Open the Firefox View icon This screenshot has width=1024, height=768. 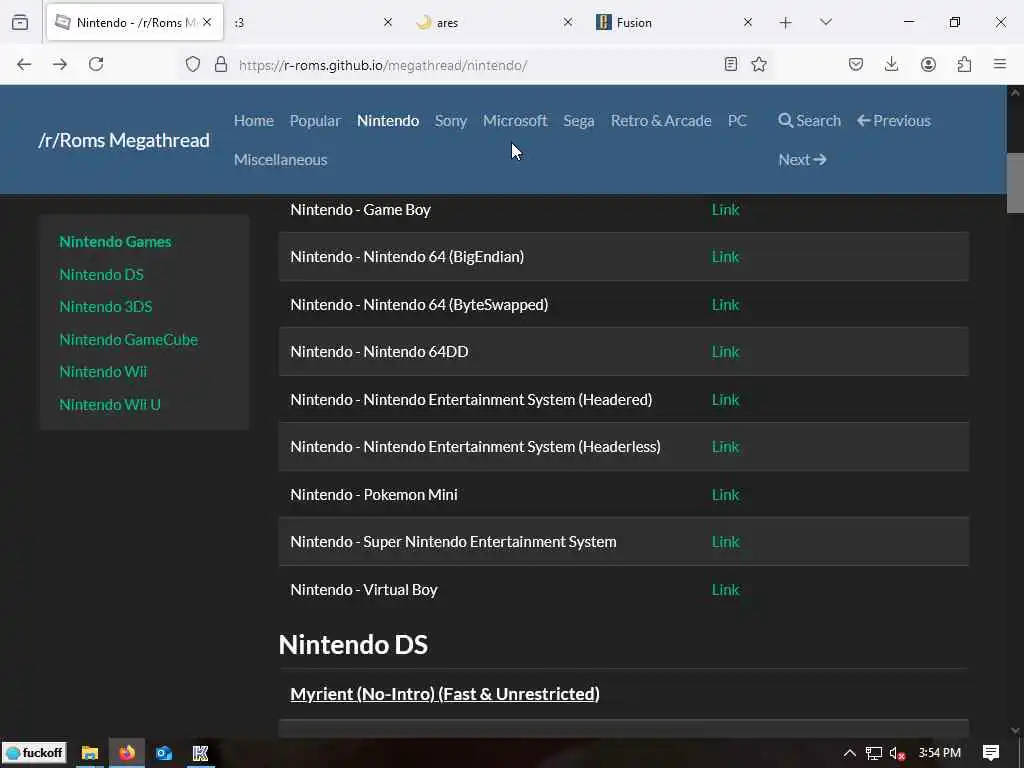(20, 22)
